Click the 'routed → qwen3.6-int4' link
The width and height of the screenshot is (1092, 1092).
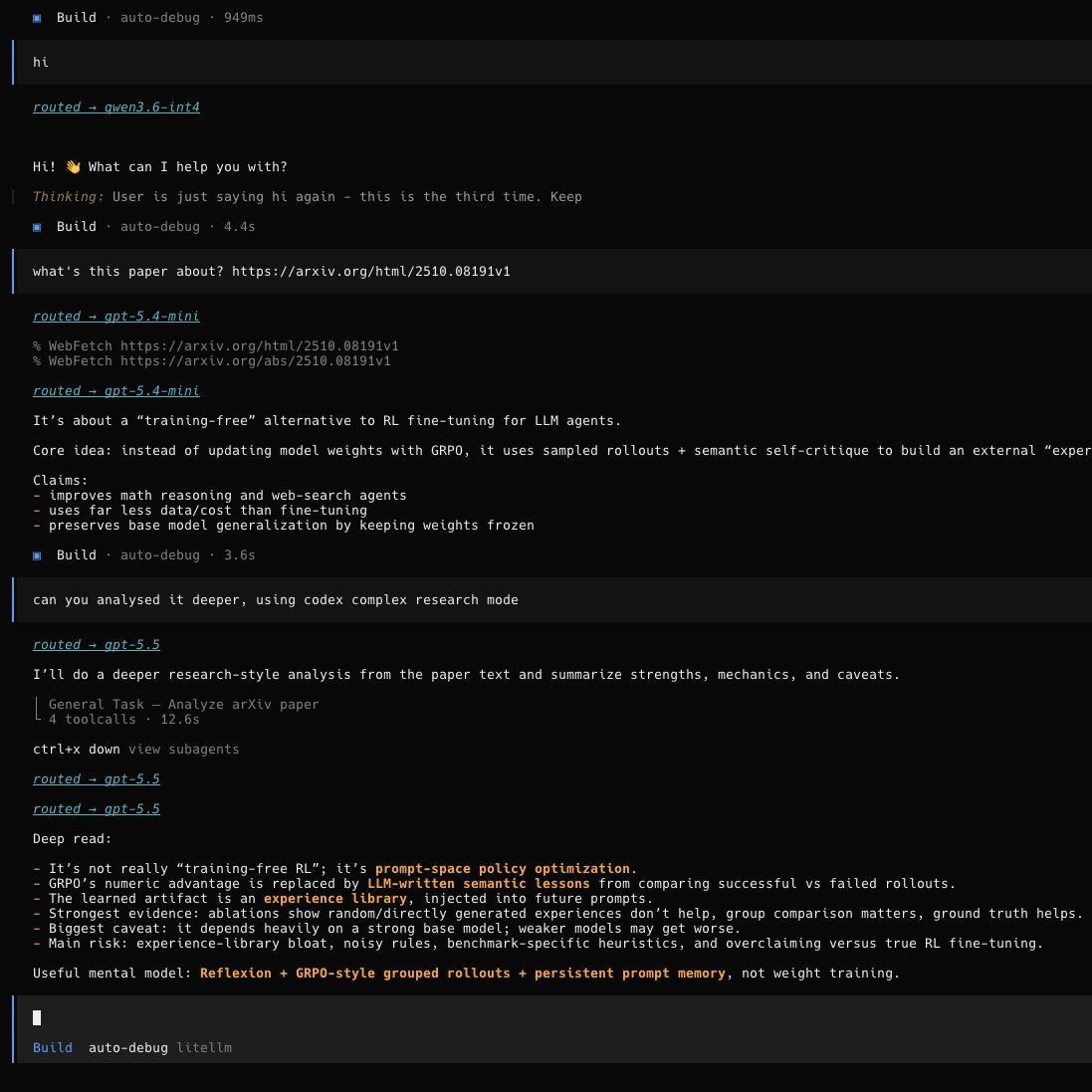(x=116, y=108)
